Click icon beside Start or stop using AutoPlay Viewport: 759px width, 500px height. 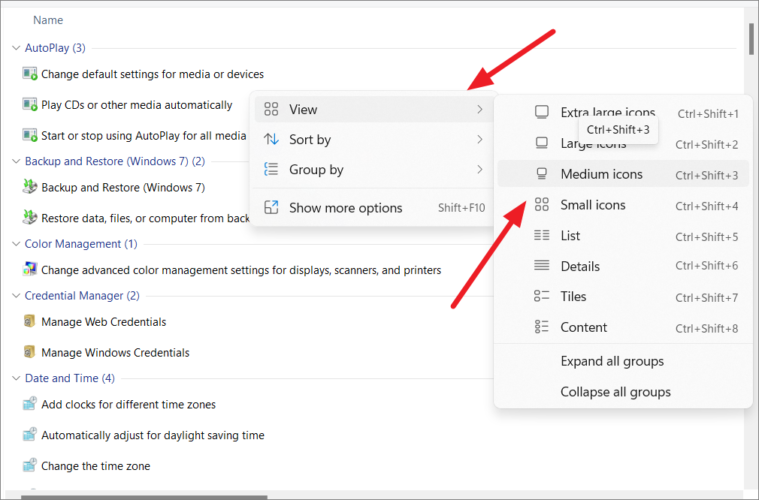click(x=30, y=135)
